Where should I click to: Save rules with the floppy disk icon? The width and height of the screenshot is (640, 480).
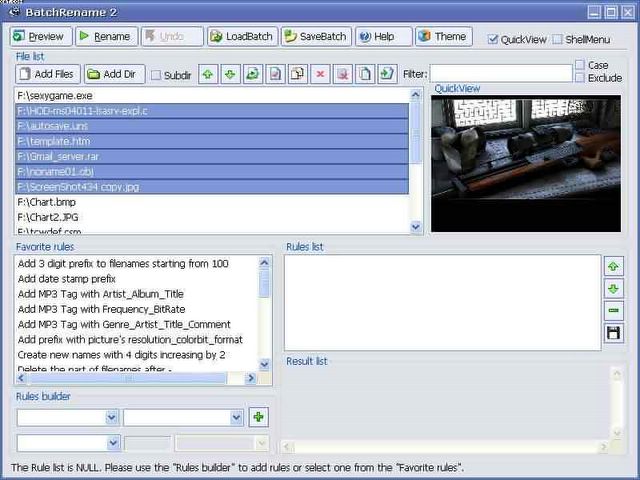(613, 333)
